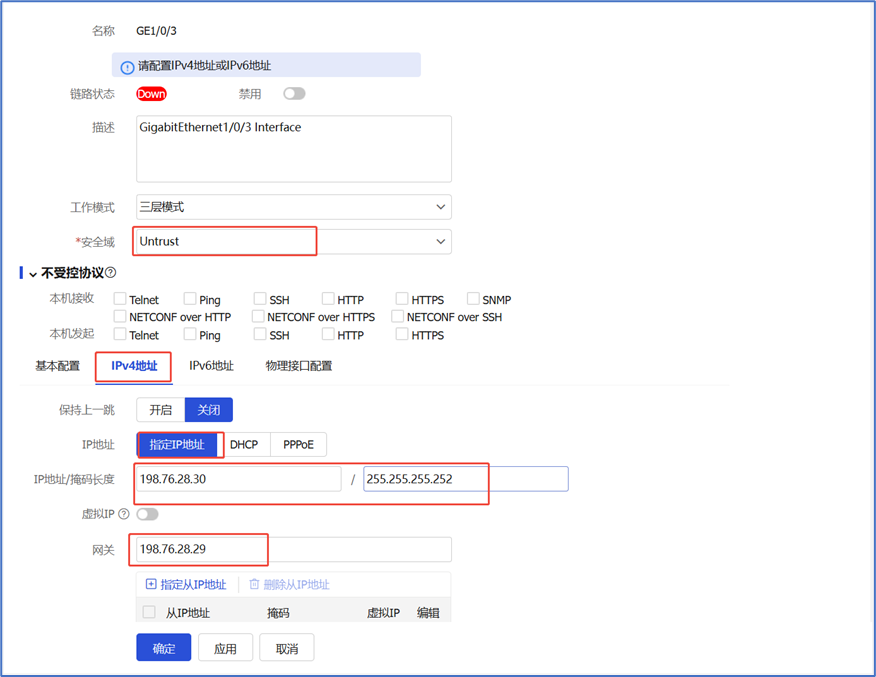Toggle the 虚拟IP switch
The image size is (876, 677).
[147, 514]
